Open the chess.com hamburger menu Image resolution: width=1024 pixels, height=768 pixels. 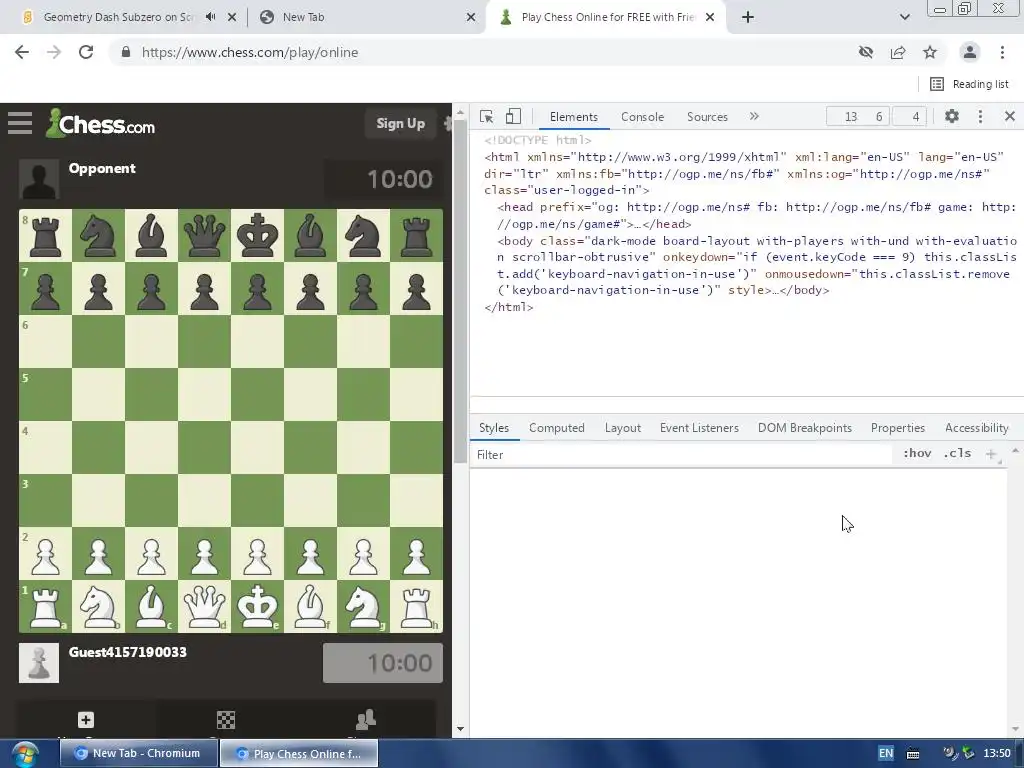tap(20, 123)
